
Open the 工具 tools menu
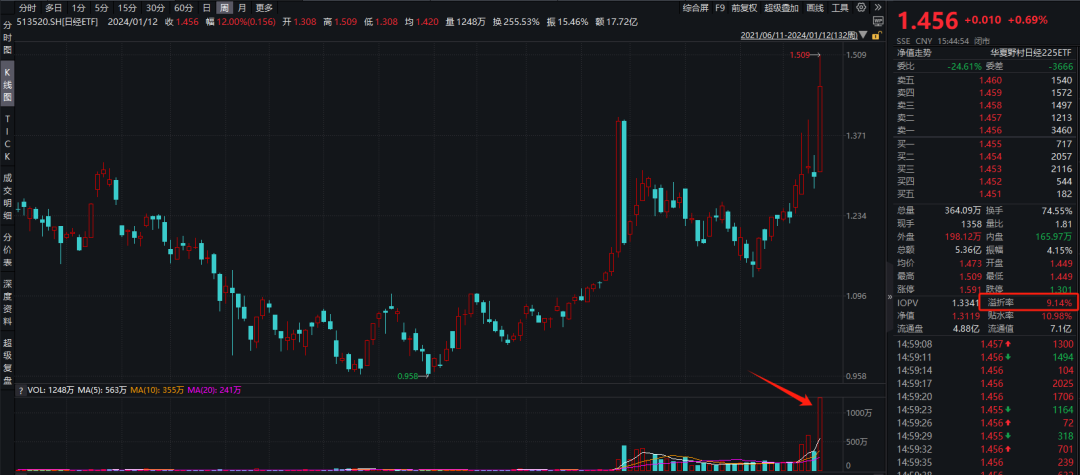(x=840, y=8)
